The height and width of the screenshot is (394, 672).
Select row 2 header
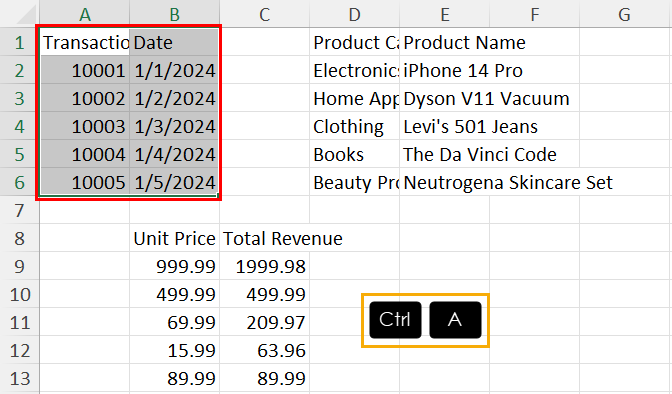pos(20,70)
